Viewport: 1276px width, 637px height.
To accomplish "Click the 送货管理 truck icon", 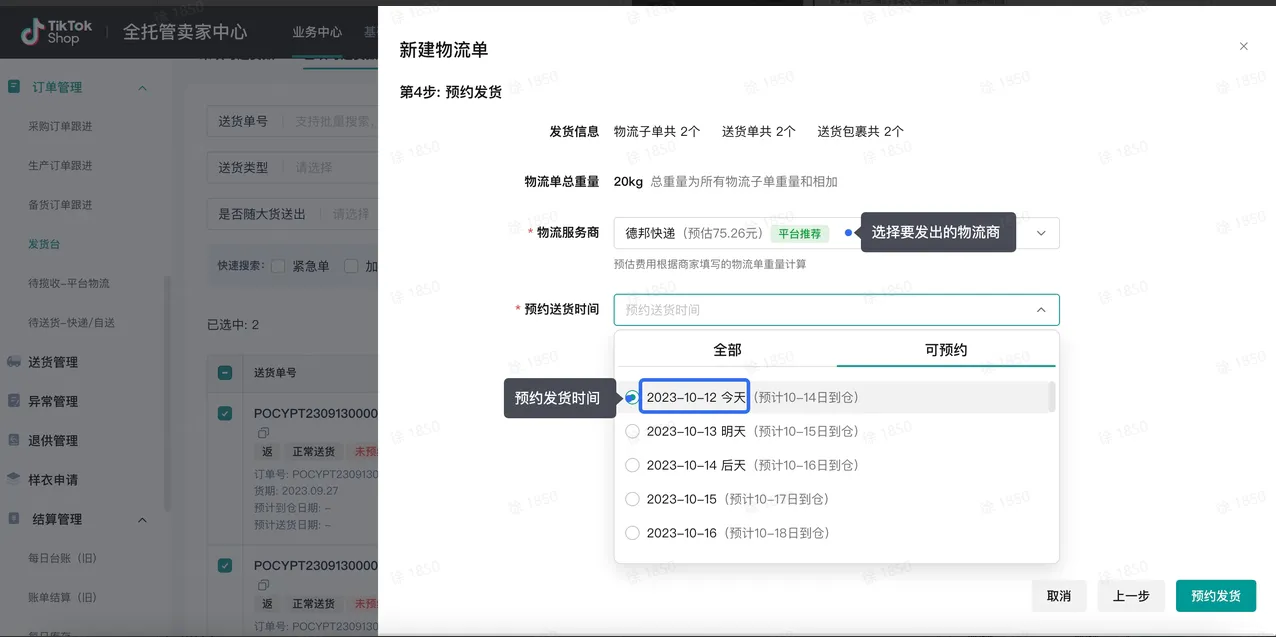I will 14,362.
